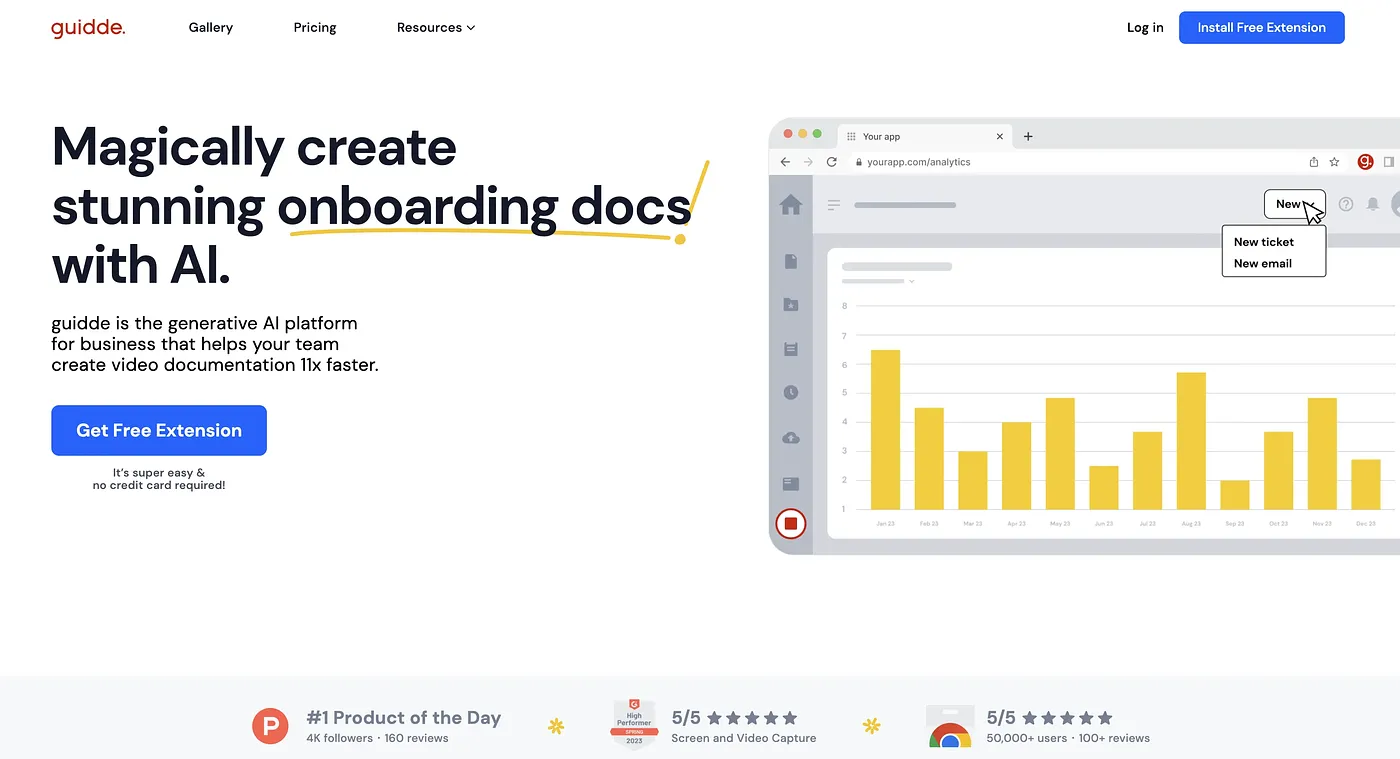Open the New dropdown button

click(x=1295, y=204)
